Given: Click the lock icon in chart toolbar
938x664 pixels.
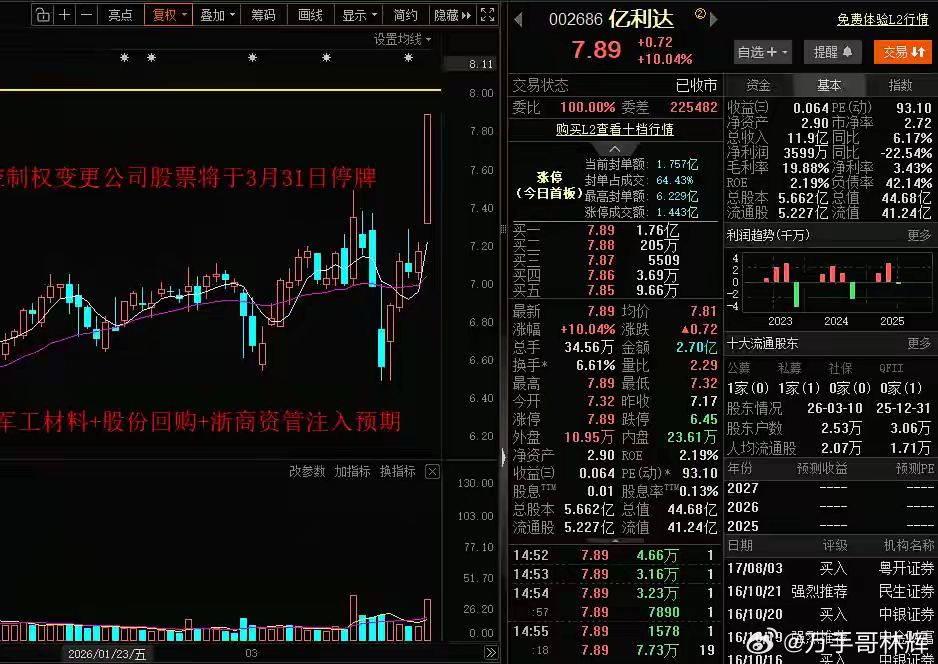Looking at the screenshot, I should click(42, 15).
